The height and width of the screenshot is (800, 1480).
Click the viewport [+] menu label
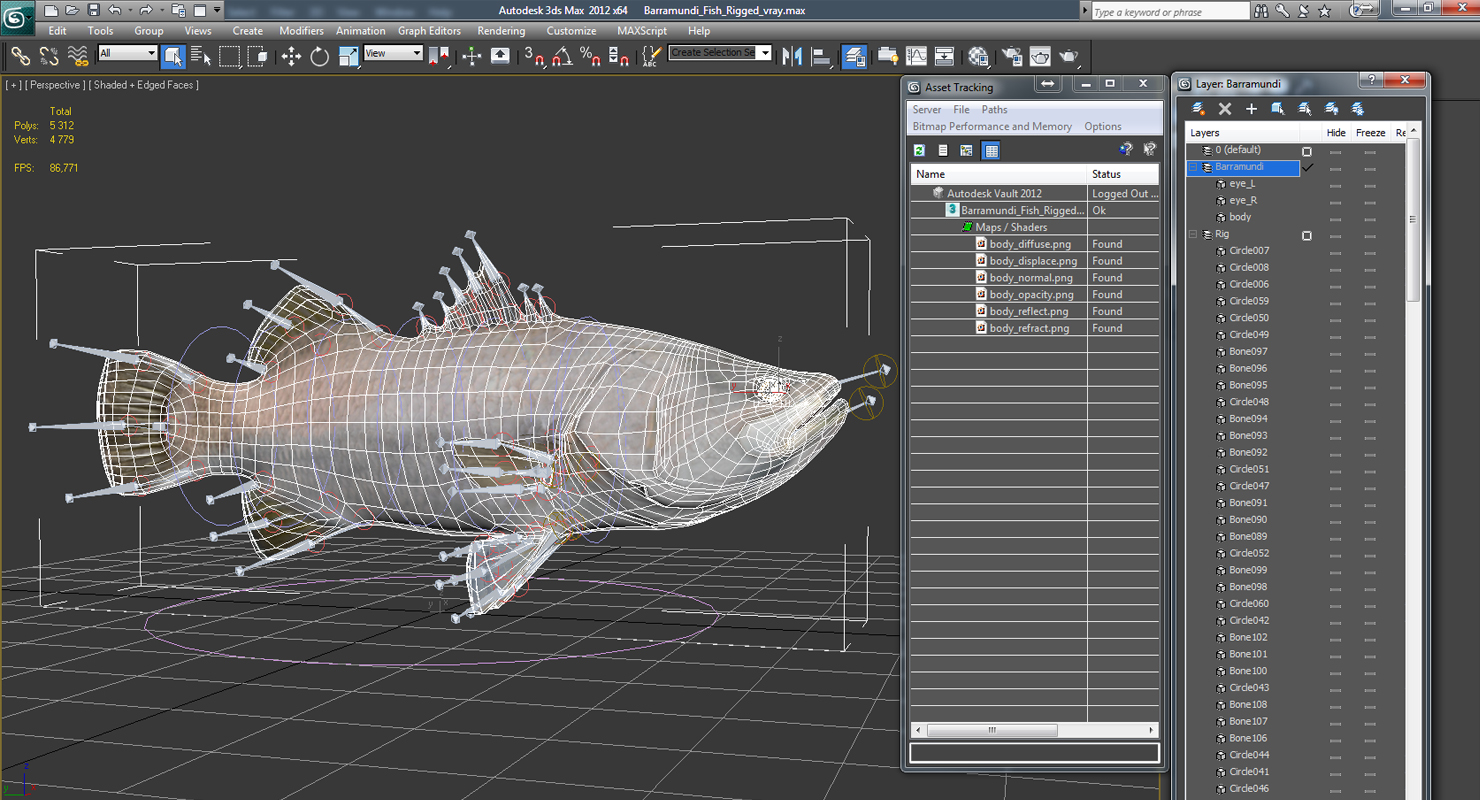tap(14, 85)
